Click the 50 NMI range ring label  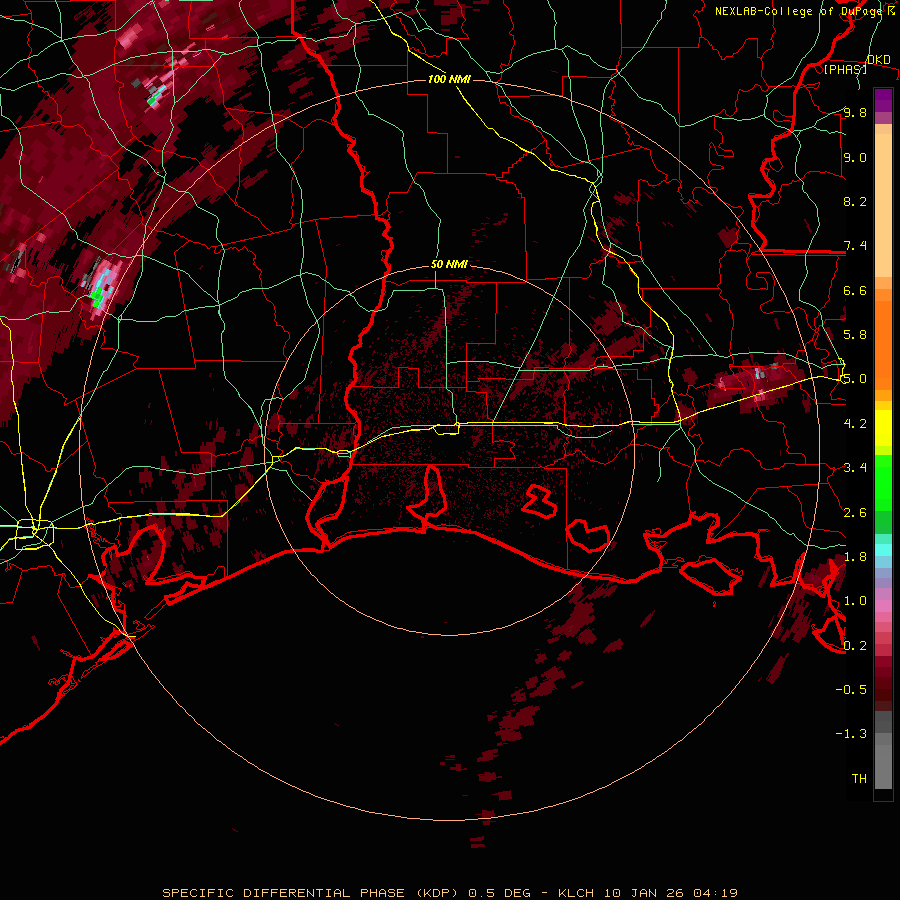pos(449,265)
